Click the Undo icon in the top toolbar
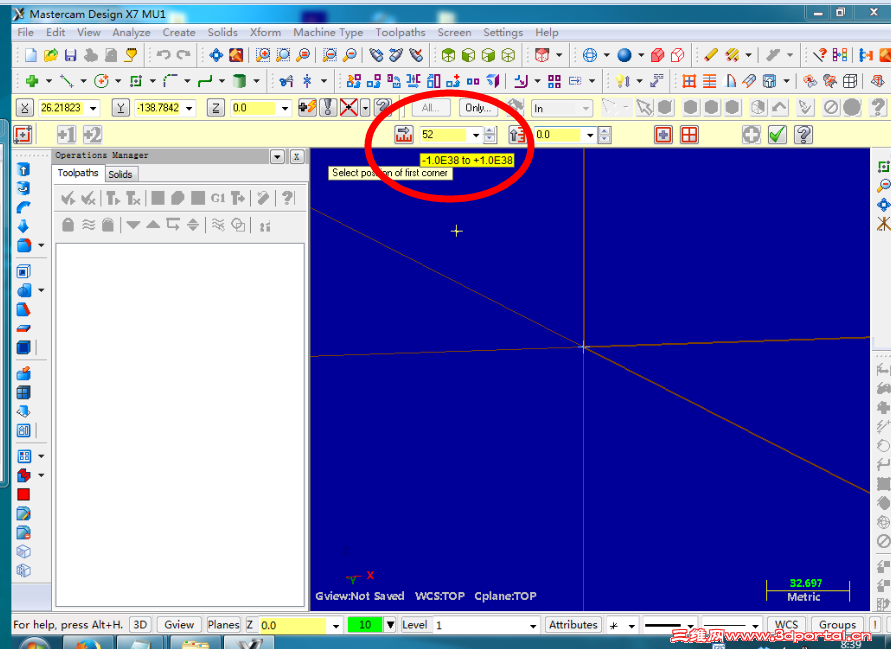This screenshot has width=891, height=649. coord(165,56)
